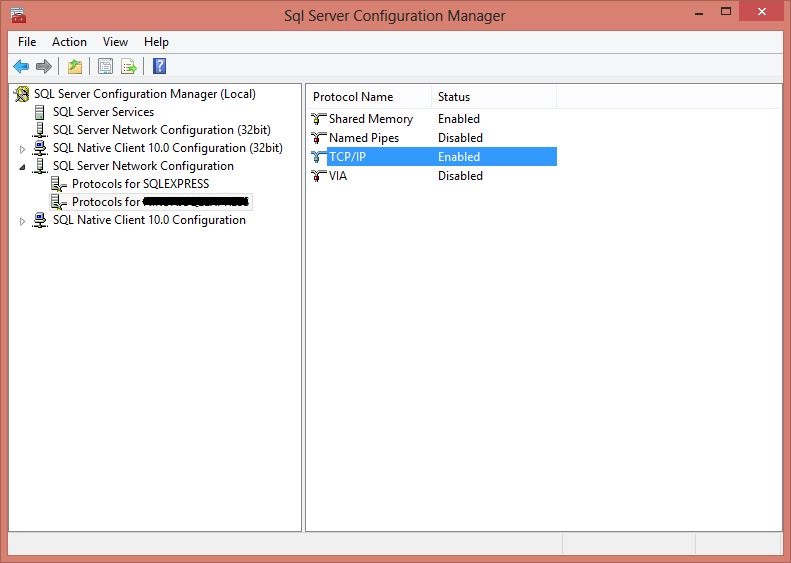Open the Help menu
Image resolution: width=791 pixels, height=563 pixels.
pos(156,42)
